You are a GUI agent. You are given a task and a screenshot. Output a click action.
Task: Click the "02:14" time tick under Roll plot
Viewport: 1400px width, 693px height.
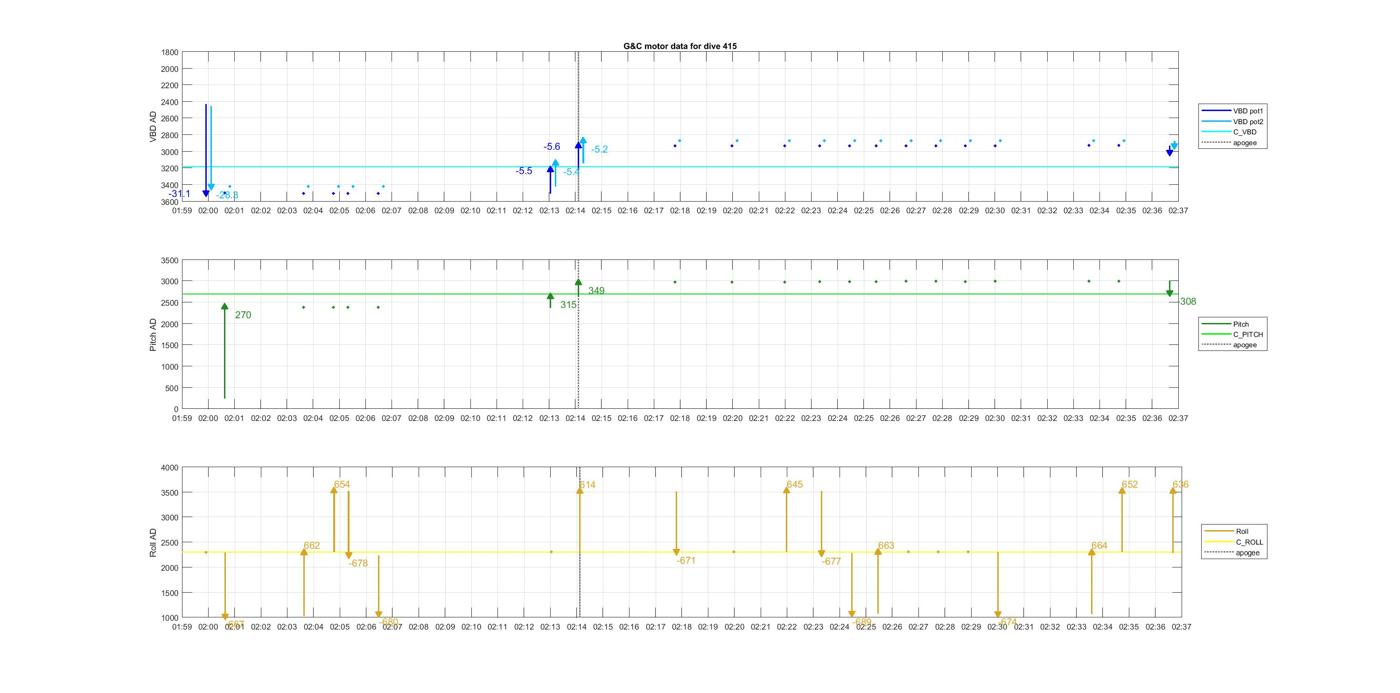(577, 627)
